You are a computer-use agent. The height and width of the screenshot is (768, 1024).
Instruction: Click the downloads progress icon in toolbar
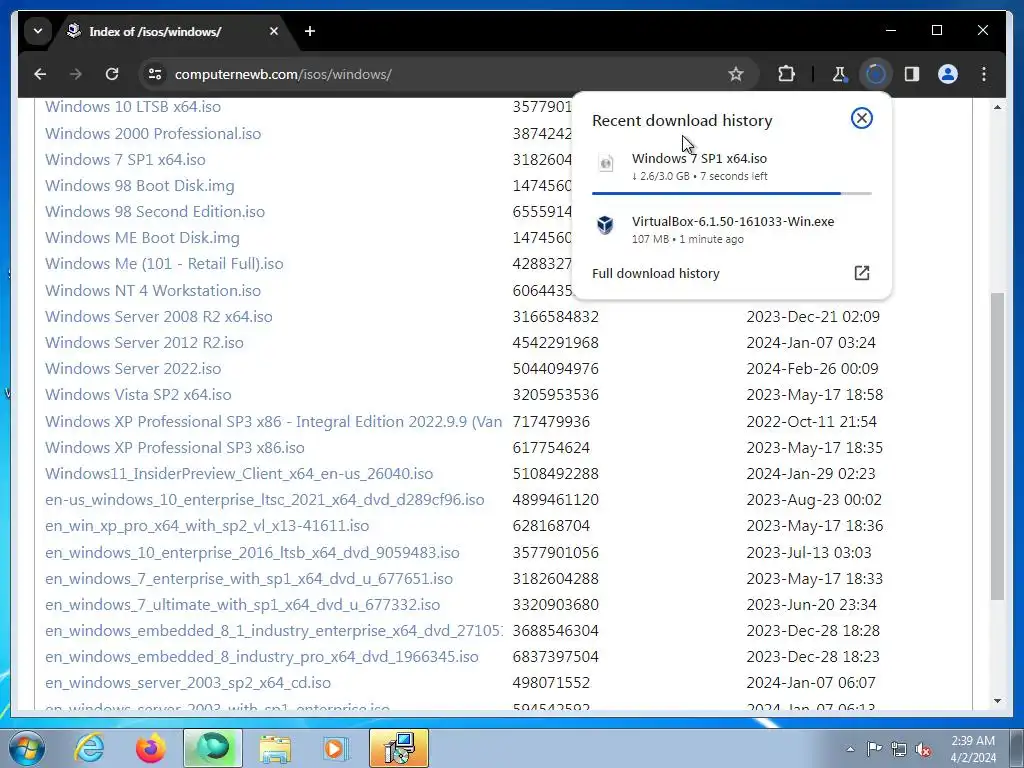pyautogui.click(x=876, y=74)
